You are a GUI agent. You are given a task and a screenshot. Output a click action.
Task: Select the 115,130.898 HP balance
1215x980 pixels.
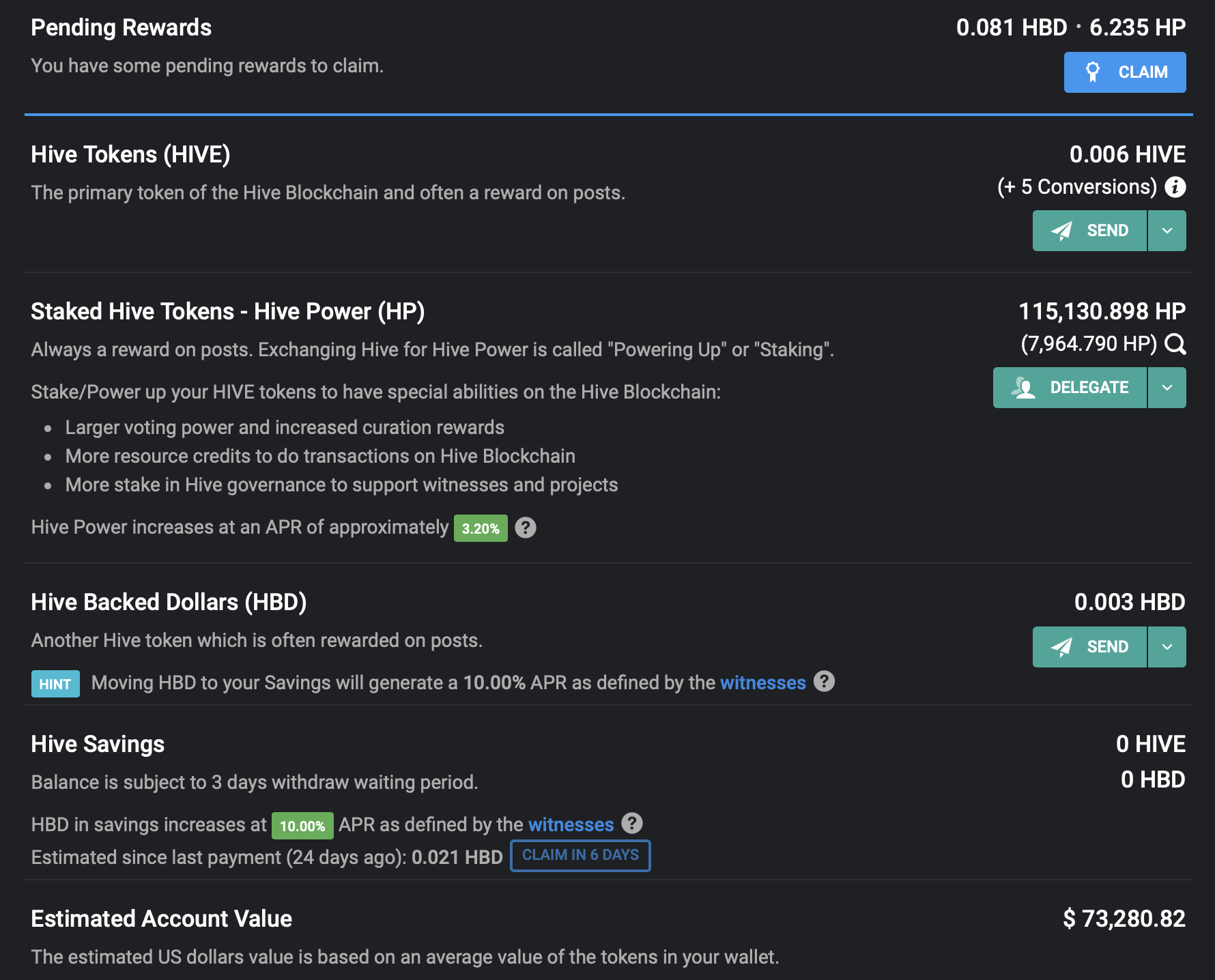coord(1102,311)
